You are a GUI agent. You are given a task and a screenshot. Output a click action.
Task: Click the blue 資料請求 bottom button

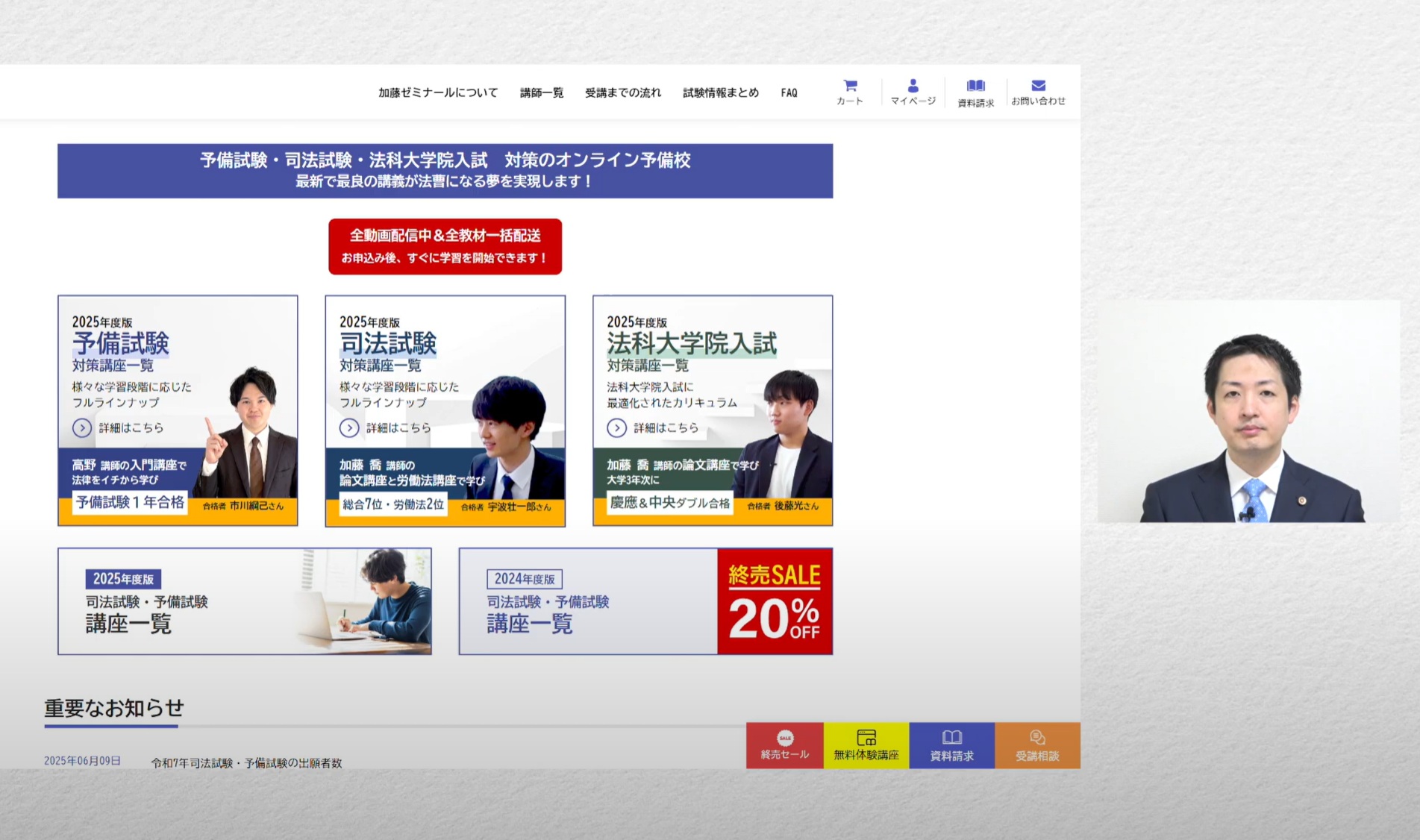coord(952,745)
